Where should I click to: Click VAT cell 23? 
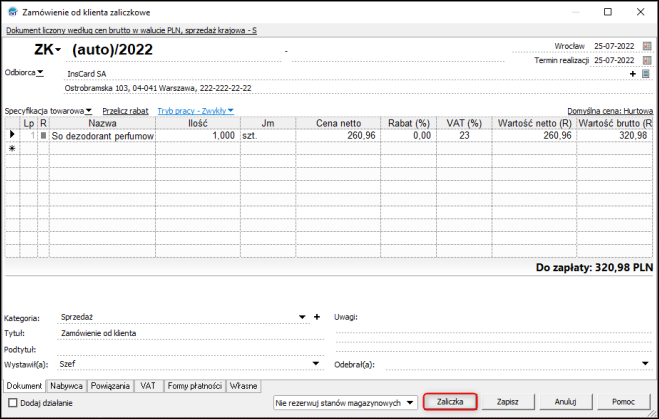point(464,136)
